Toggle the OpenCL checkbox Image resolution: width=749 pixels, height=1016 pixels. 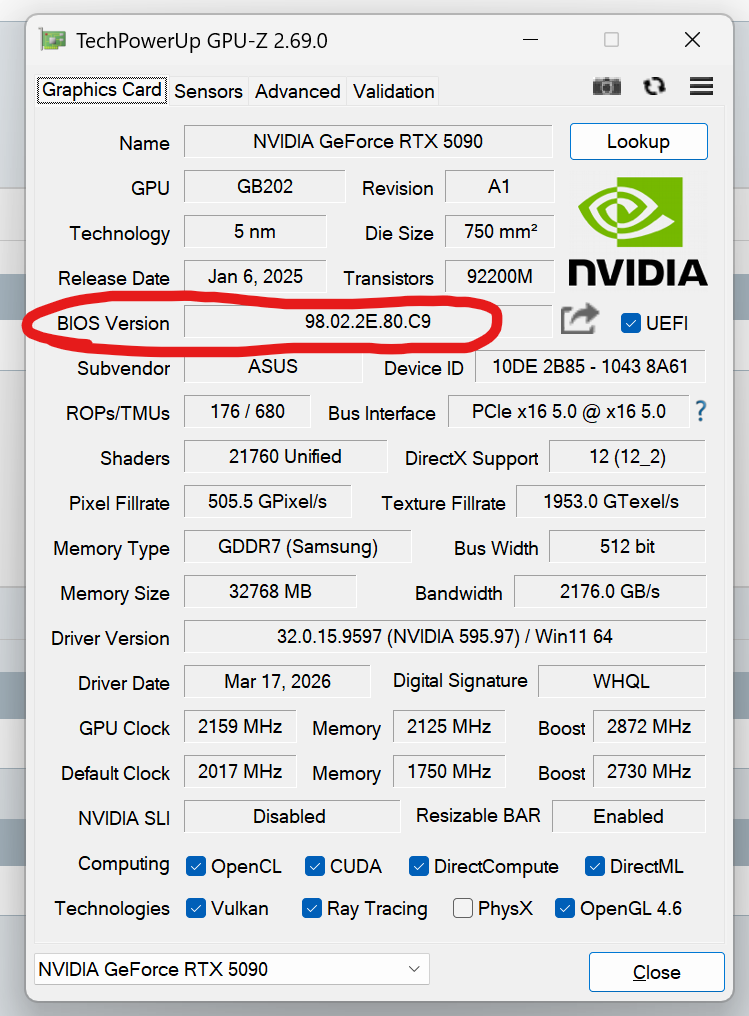point(196,866)
